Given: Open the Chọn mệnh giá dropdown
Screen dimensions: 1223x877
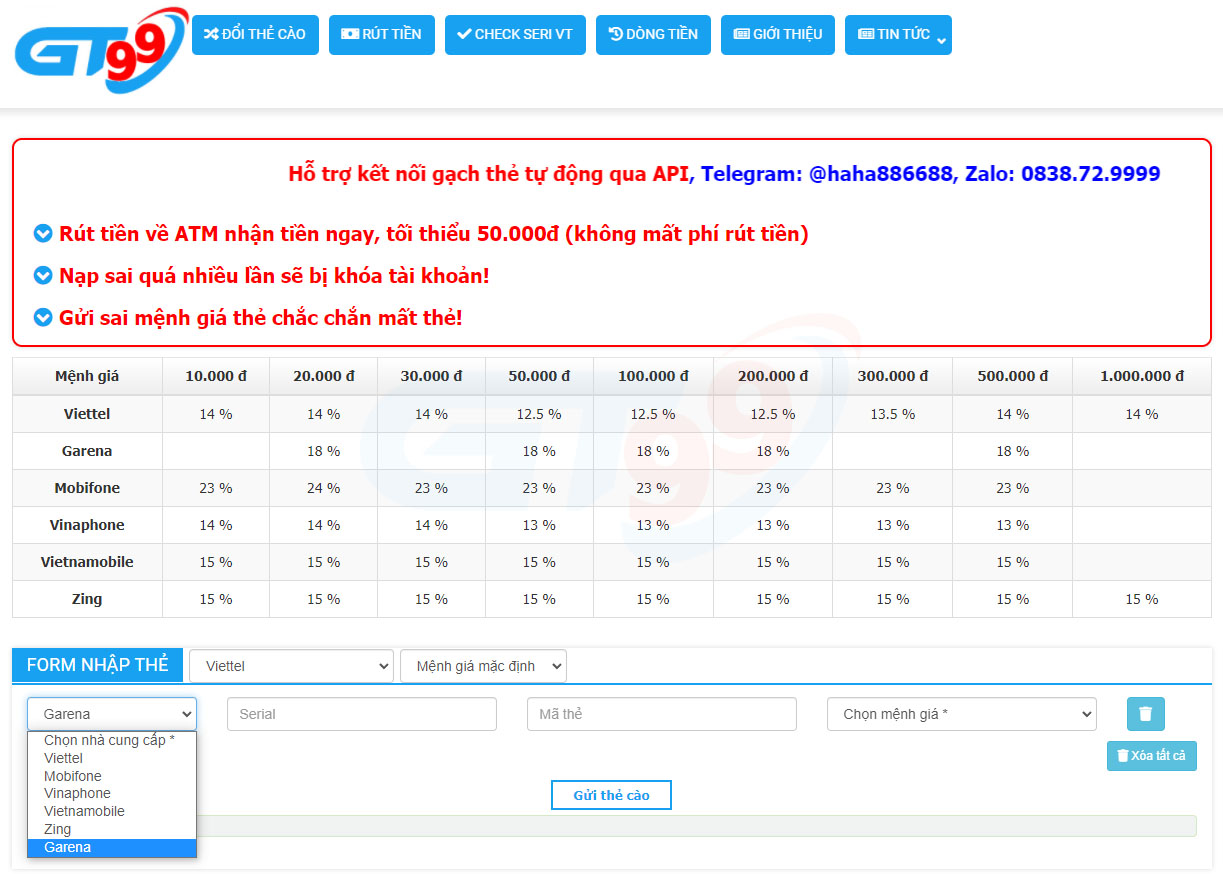Looking at the screenshot, I should [962, 714].
